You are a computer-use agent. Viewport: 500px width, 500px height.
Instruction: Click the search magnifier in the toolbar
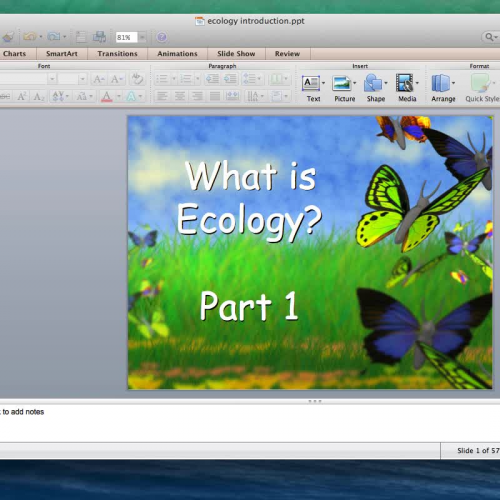point(490,37)
